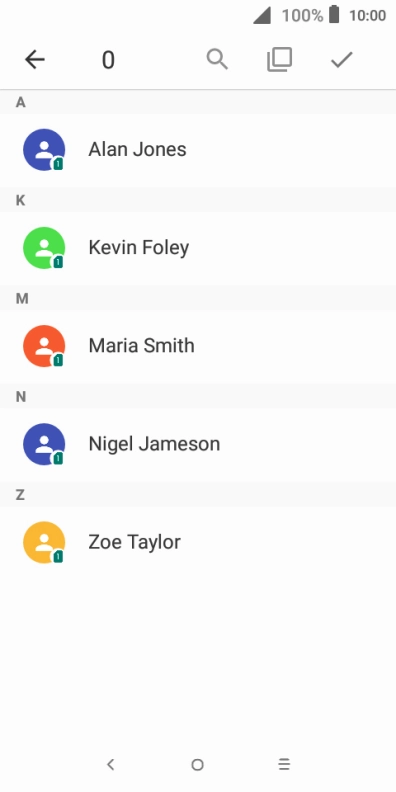Tap Alan Jones's blue avatar
This screenshot has width=396, height=792.
point(44,150)
